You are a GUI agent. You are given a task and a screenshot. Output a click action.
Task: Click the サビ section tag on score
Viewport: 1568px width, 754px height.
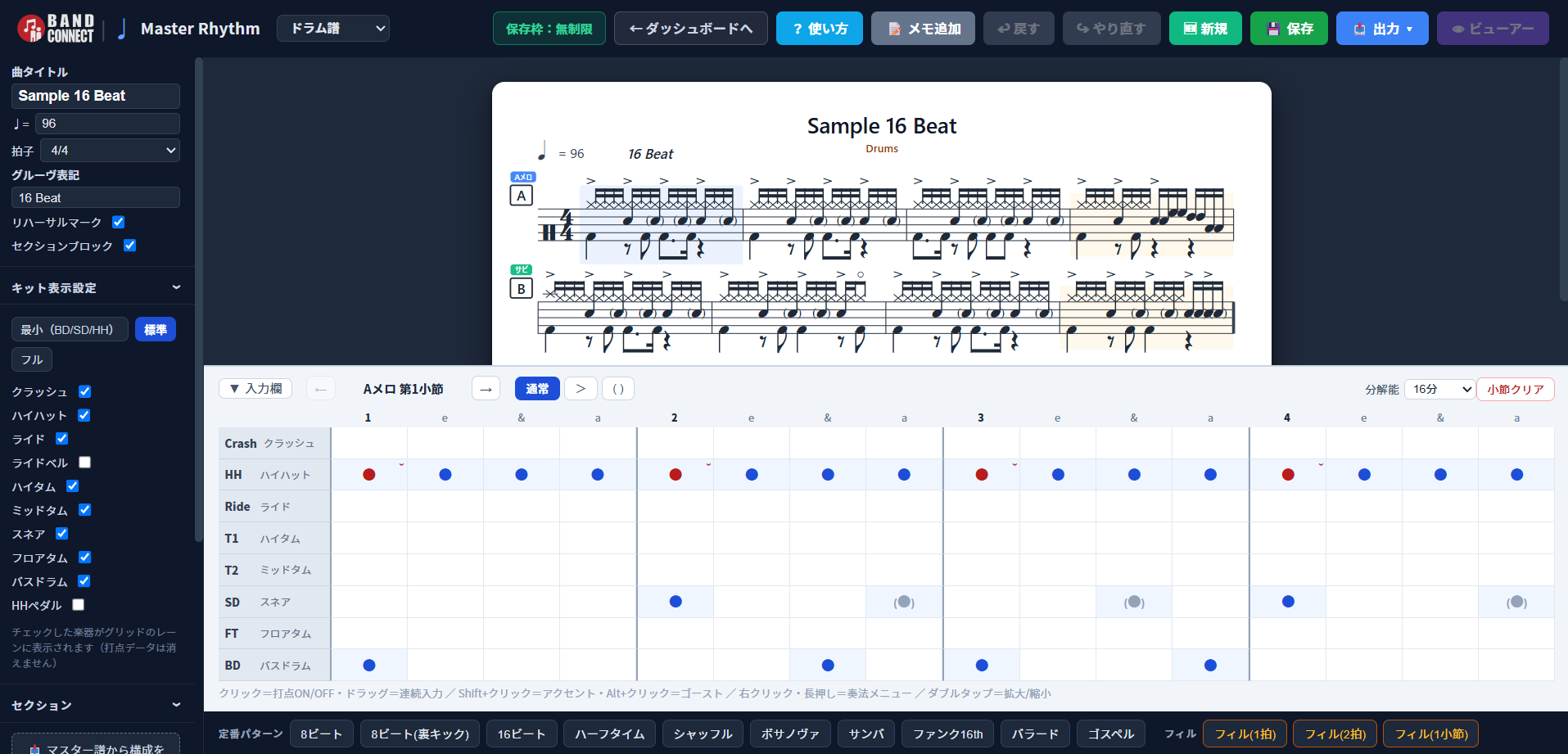(x=522, y=269)
